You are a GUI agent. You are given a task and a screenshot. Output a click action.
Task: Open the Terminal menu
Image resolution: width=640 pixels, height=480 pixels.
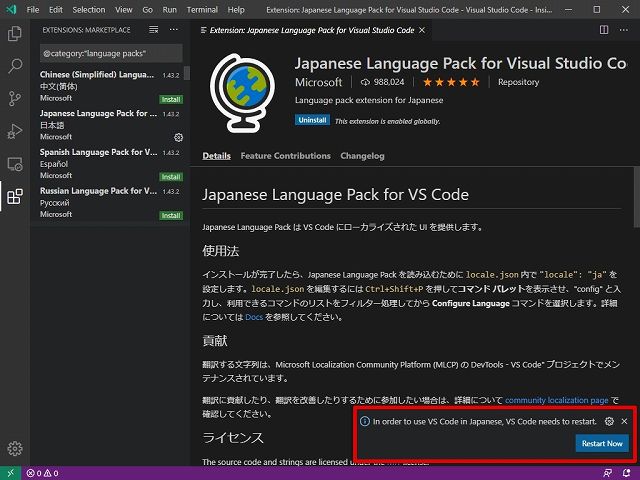[202, 9]
